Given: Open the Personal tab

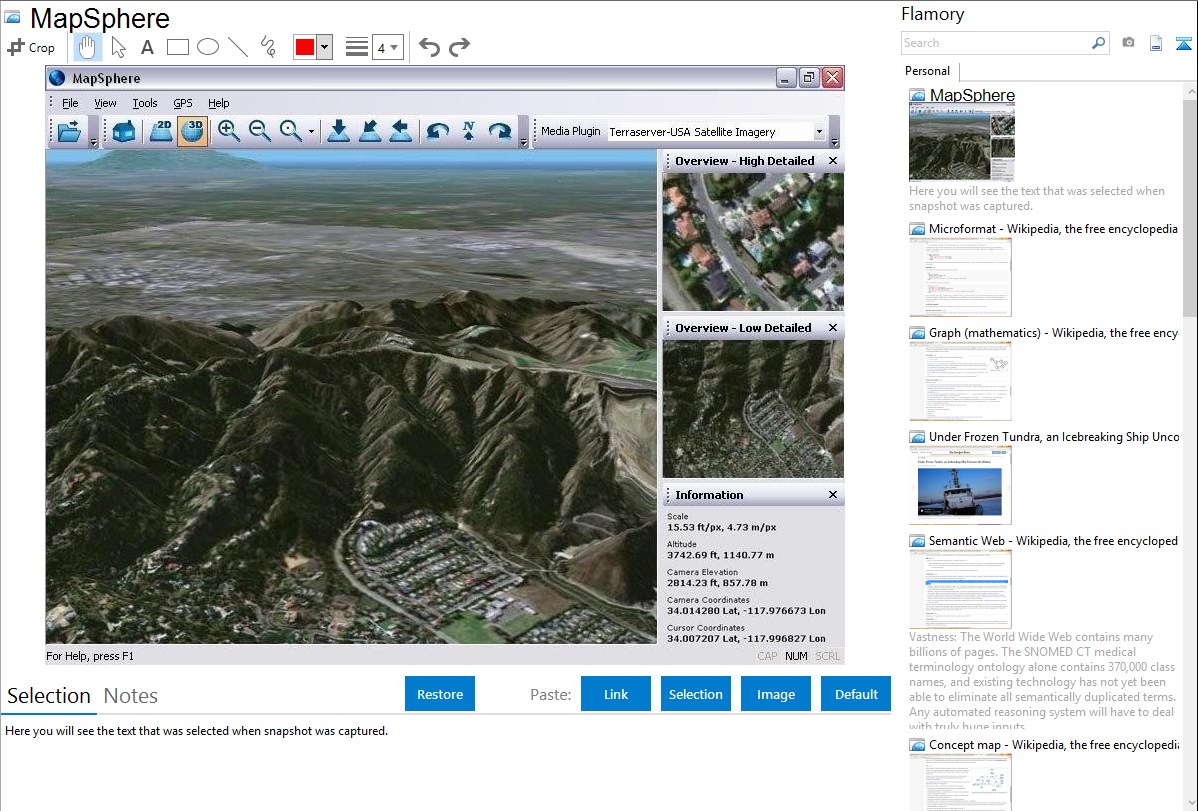Looking at the screenshot, I should pyautogui.click(x=928, y=71).
